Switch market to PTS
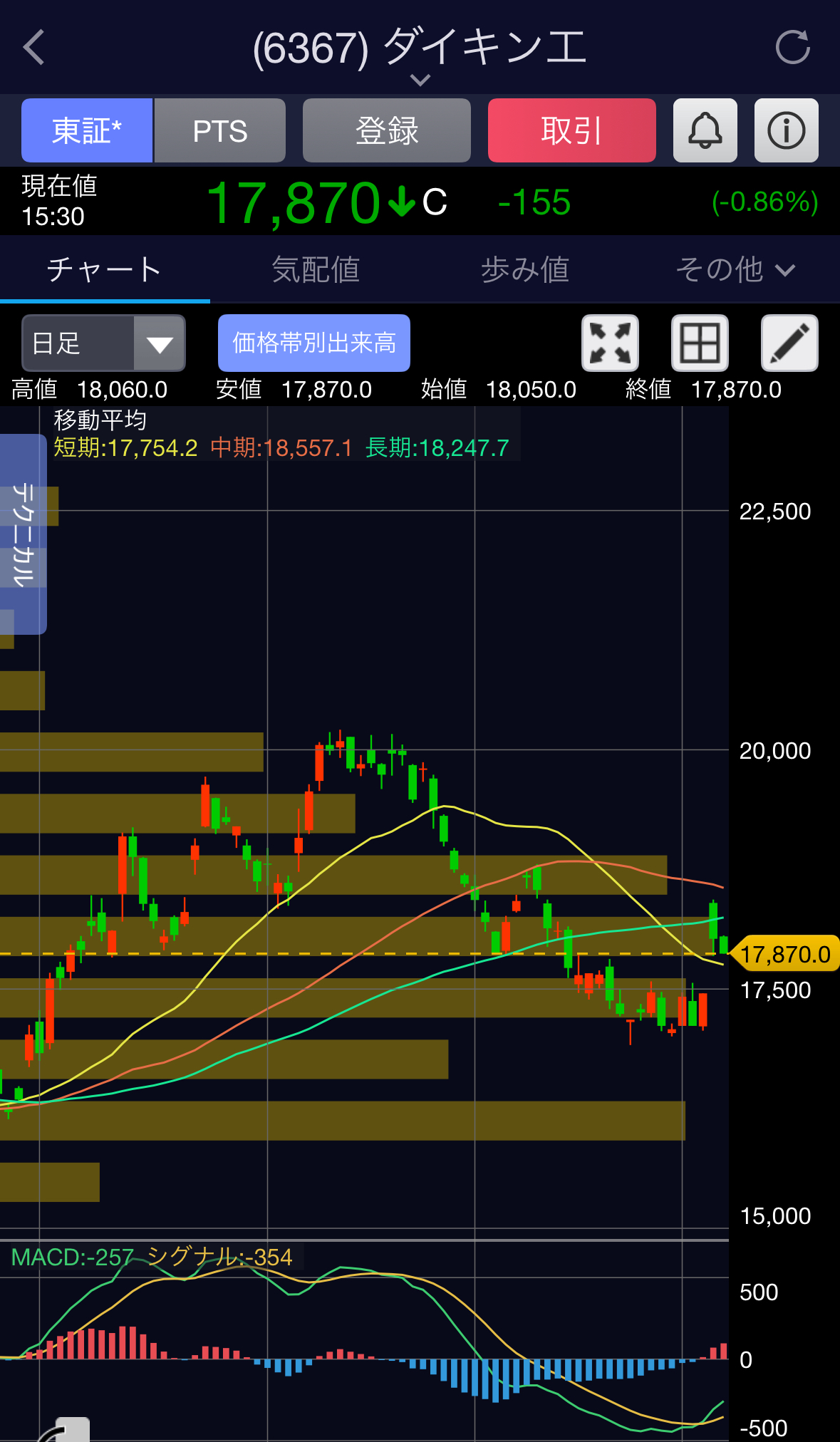840x1442 pixels. (220, 130)
